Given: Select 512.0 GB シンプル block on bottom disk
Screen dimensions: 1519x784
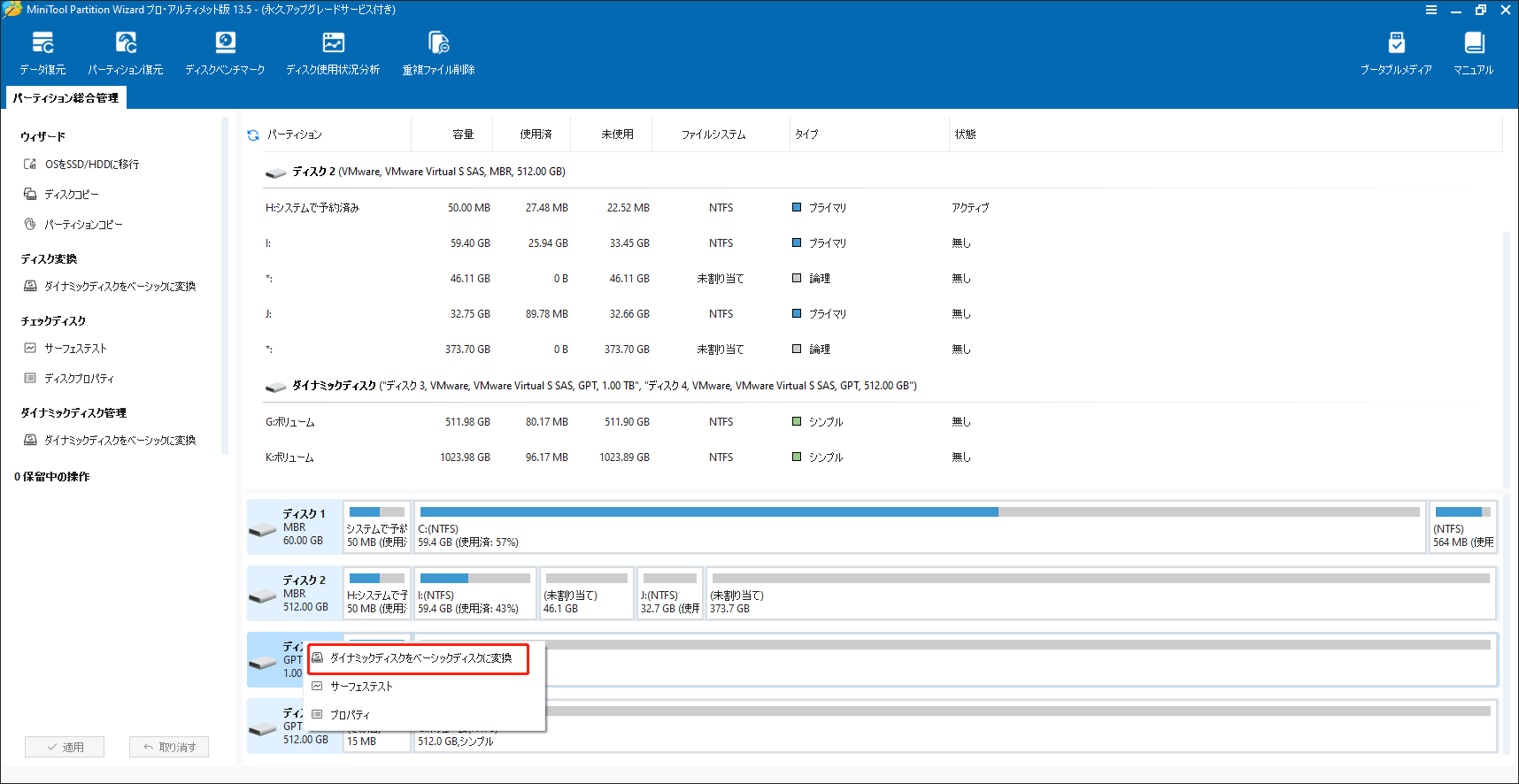Looking at the screenshot, I should click(955, 726).
